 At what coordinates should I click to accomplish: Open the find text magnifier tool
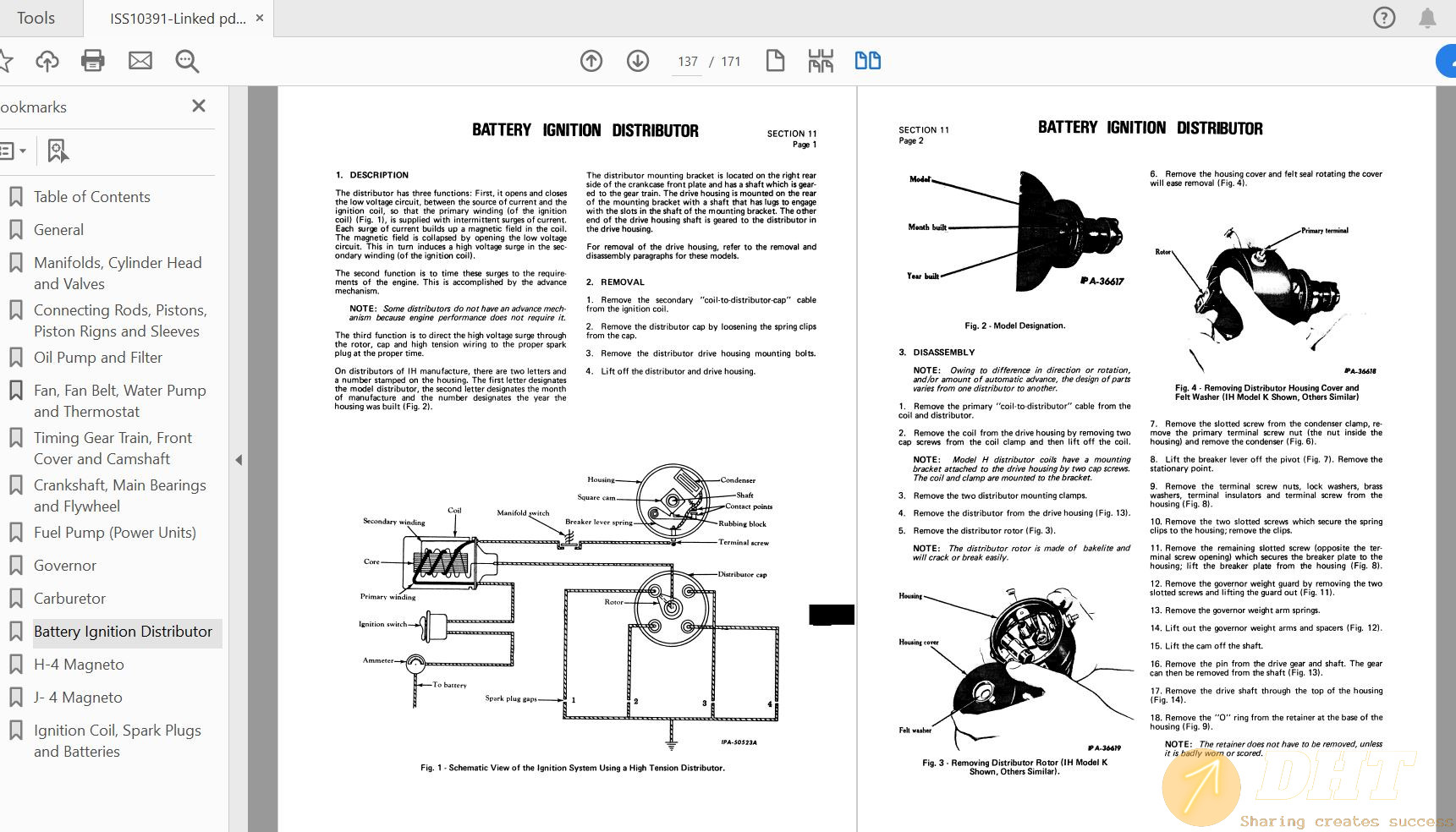187,61
